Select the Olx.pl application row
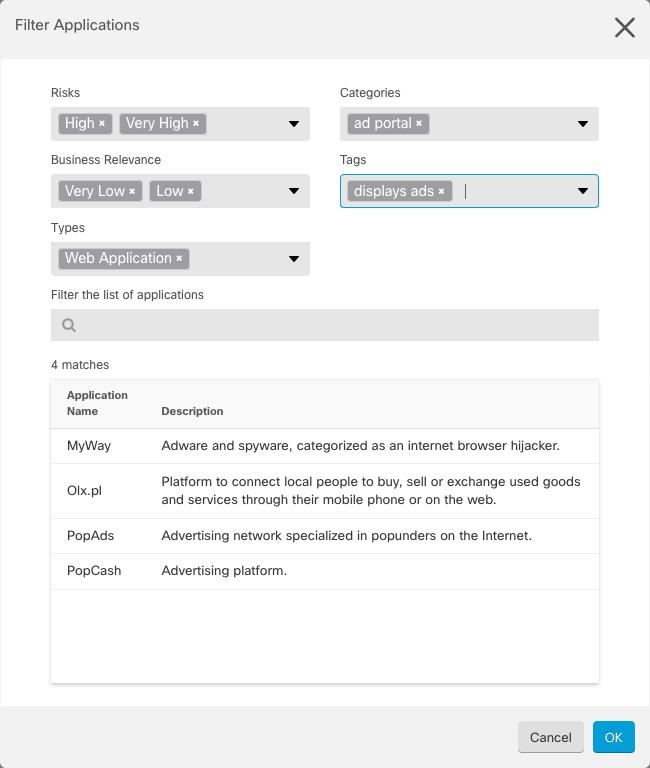The height and width of the screenshot is (768, 650). (324, 491)
